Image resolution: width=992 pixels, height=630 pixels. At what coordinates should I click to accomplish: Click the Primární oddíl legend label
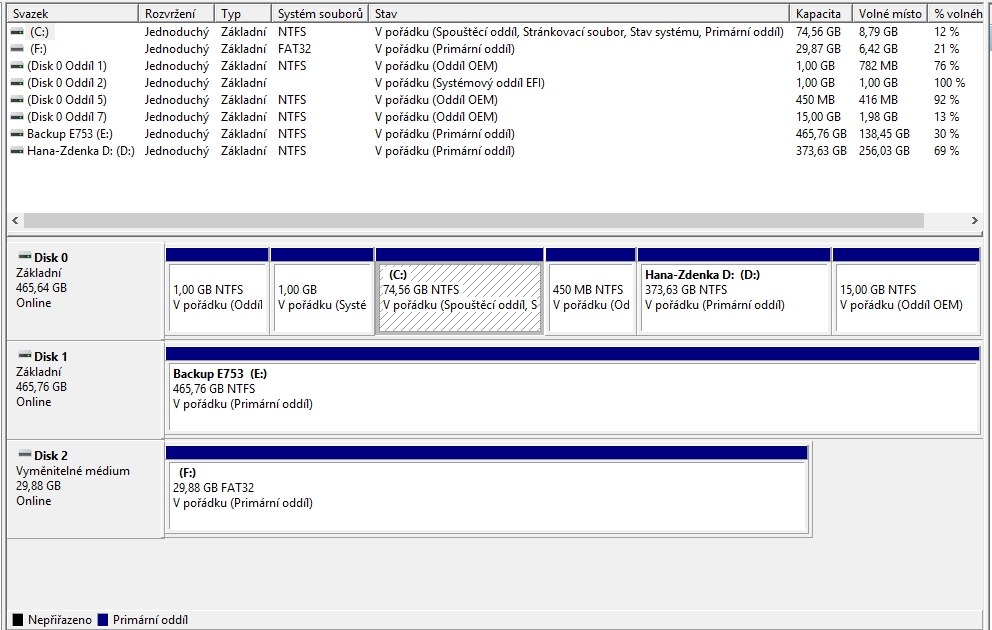150,620
